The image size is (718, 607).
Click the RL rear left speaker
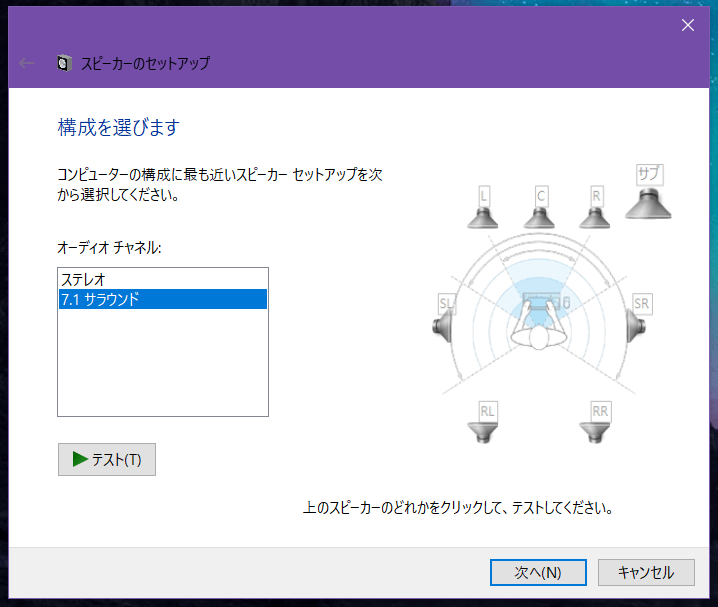[483, 433]
